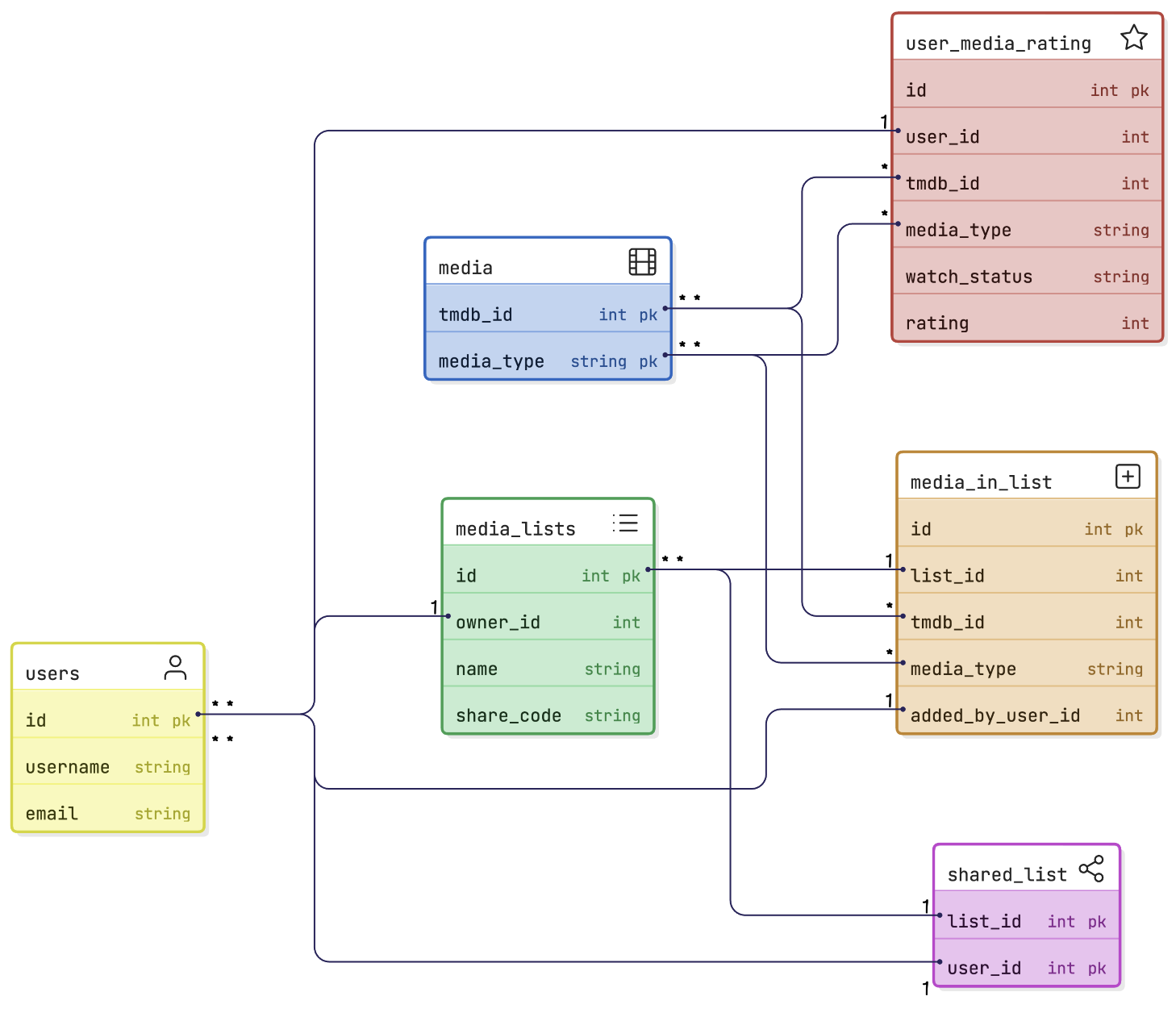Image resolution: width=1176 pixels, height=1013 pixels.
Task: Select the users table title
Action: point(52,673)
